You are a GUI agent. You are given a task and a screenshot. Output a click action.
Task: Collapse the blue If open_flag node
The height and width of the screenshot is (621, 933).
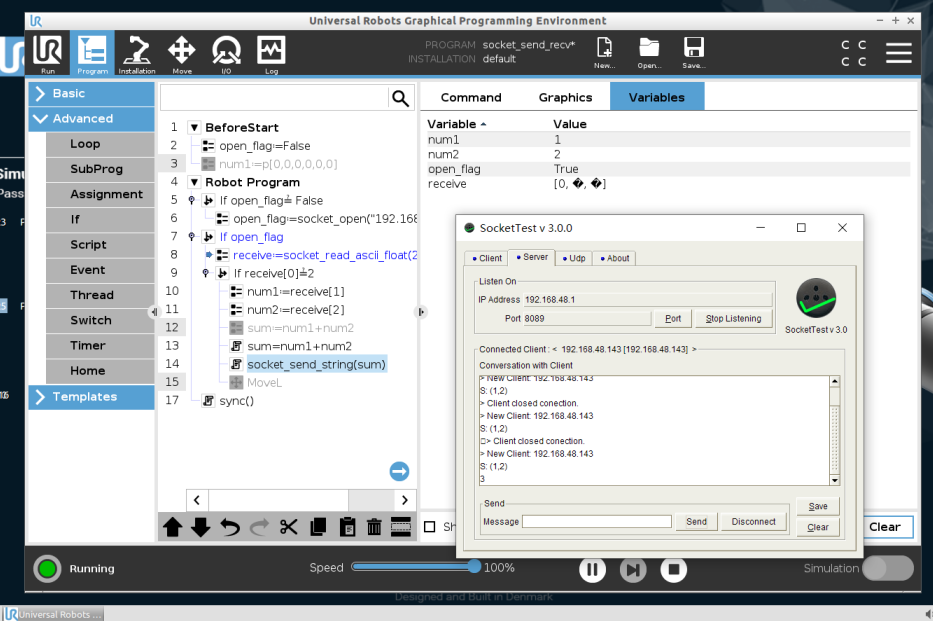pyautogui.click(x=192, y=237)
